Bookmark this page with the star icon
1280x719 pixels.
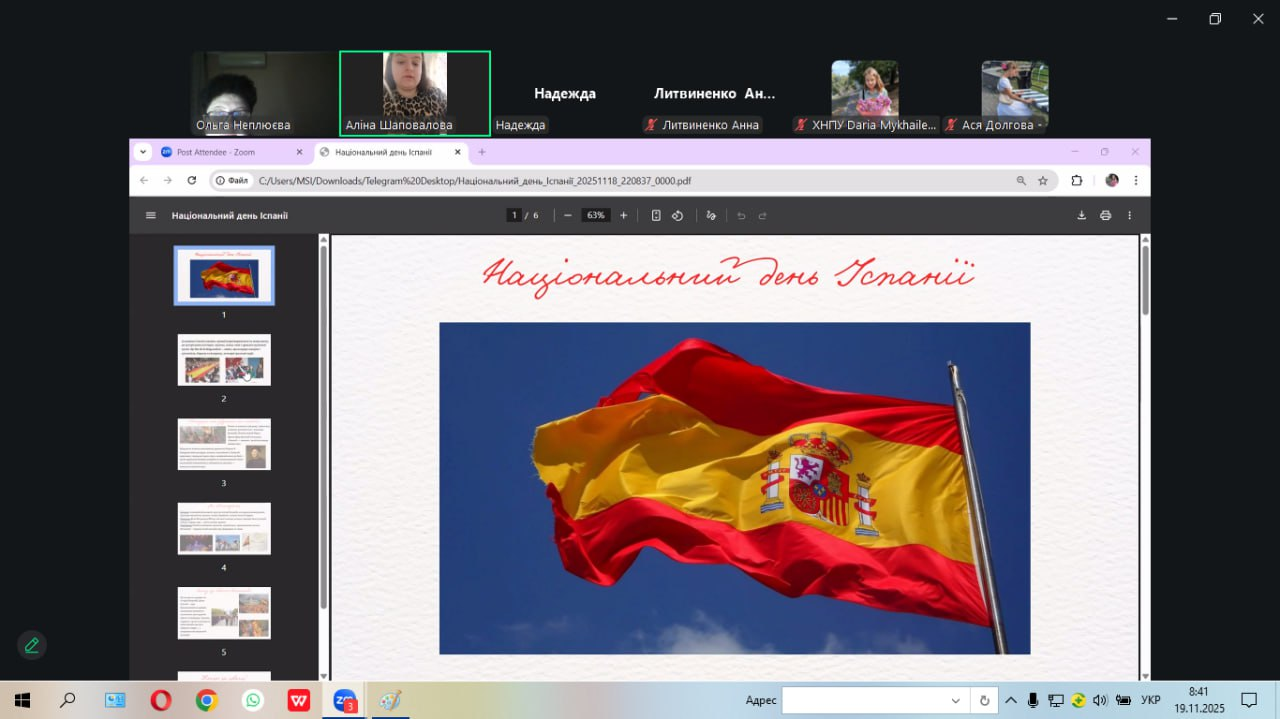(x=1043, y=181)
